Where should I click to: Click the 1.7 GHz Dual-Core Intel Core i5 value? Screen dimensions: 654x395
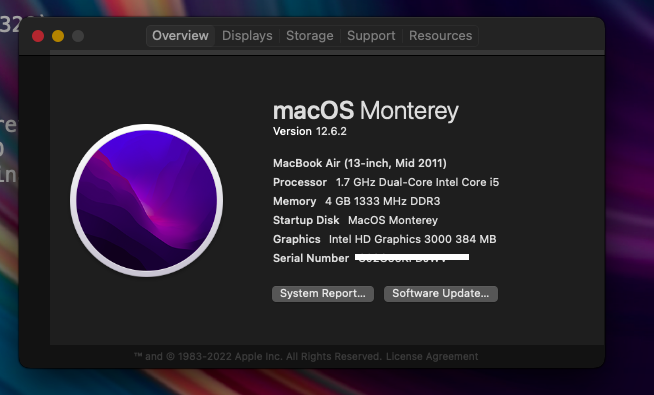click(x=417, y=182)
